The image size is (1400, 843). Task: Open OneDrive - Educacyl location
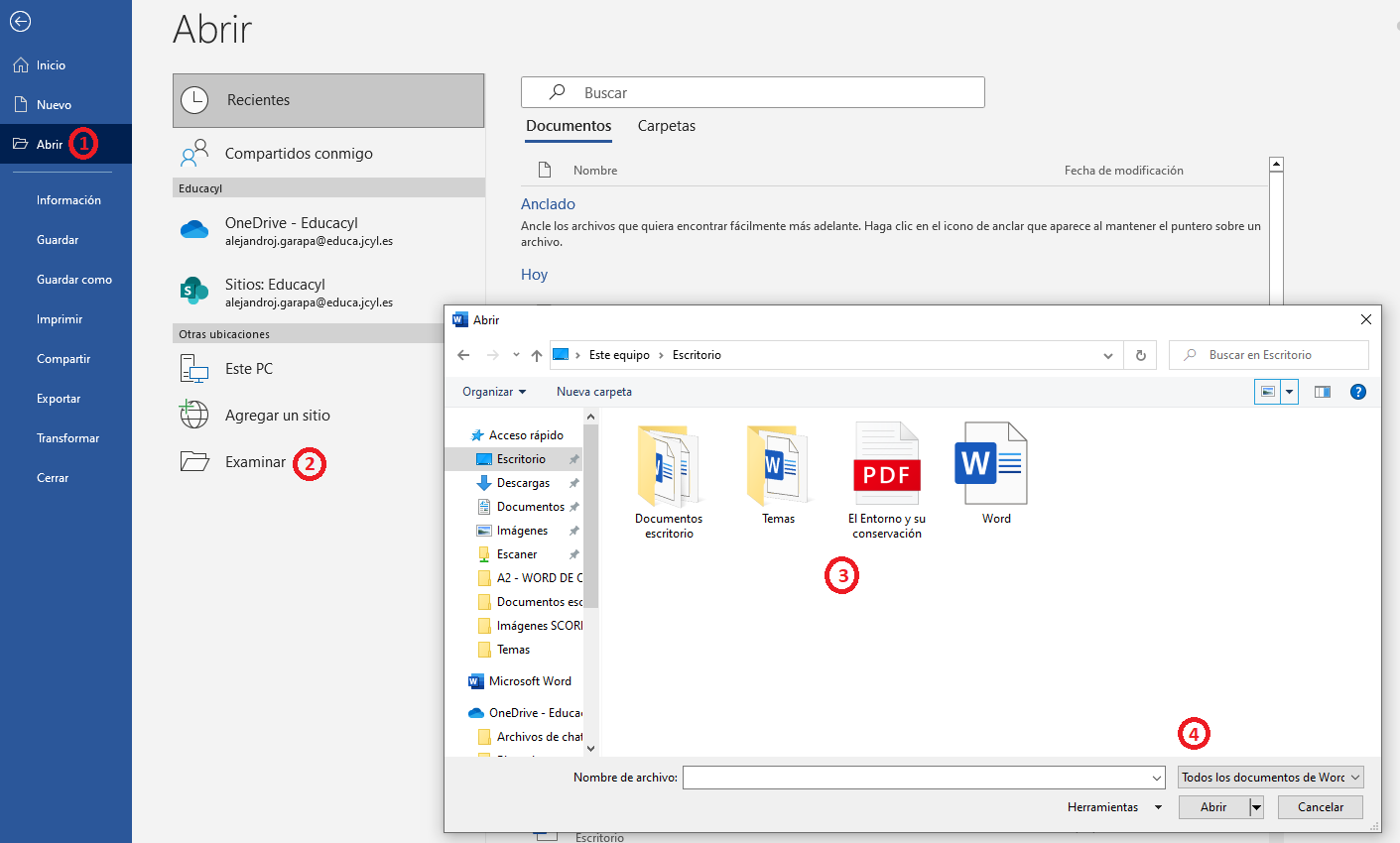[328, 230]
